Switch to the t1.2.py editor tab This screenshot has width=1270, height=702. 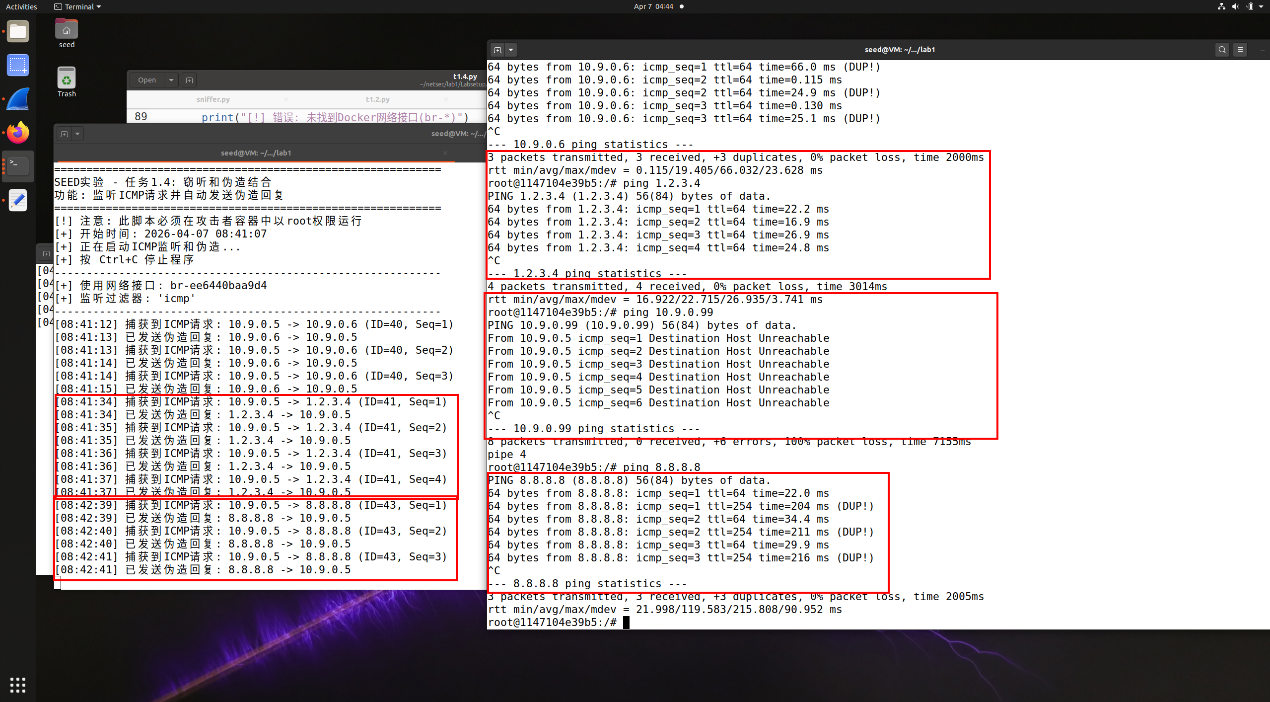(377, 99)
